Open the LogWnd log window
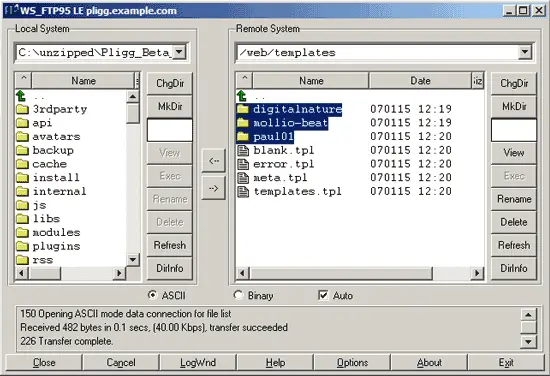The height and width of the screenshot is (376, 550). tap(198, 362)
